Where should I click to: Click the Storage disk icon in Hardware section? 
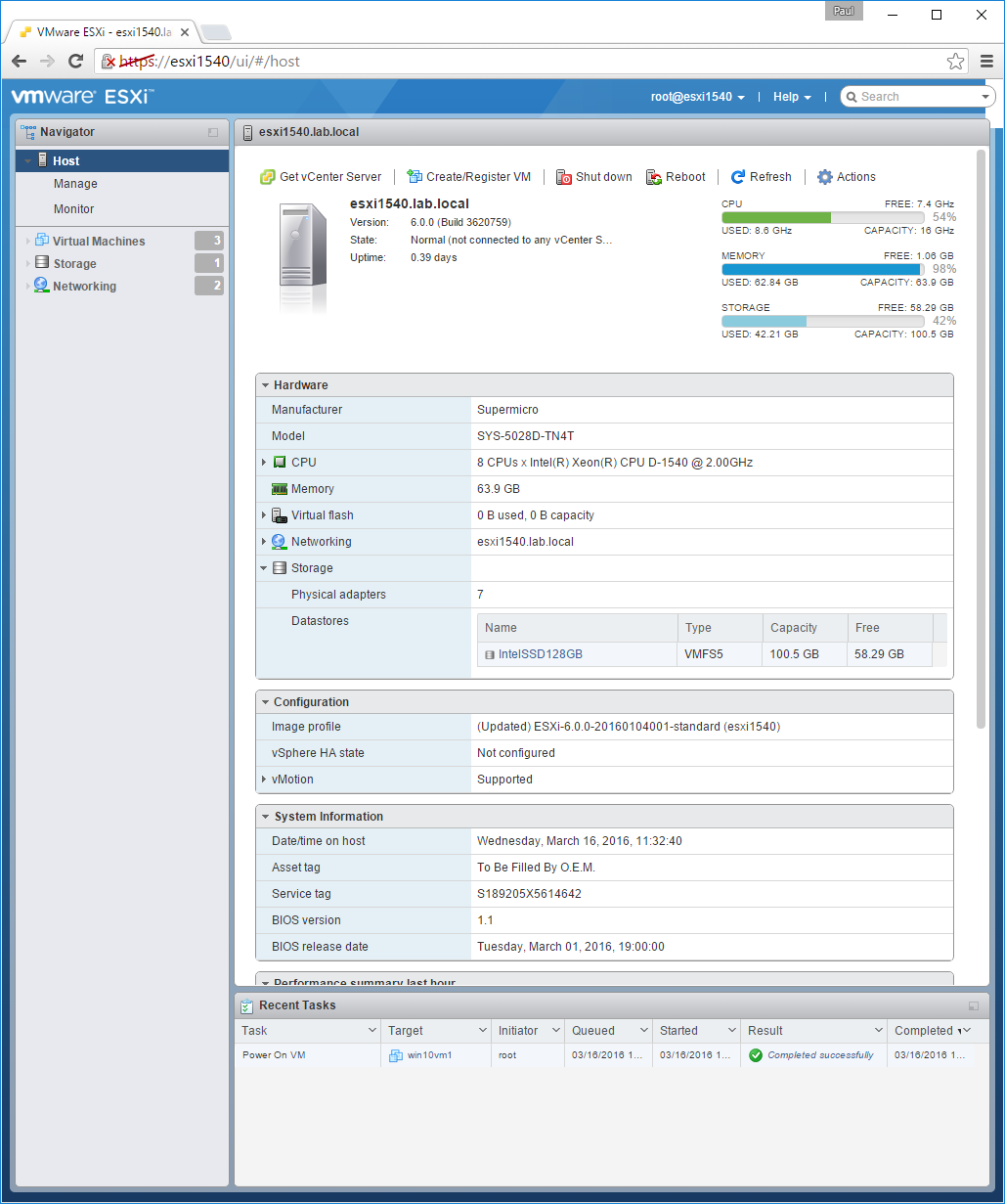coord(280,567)
